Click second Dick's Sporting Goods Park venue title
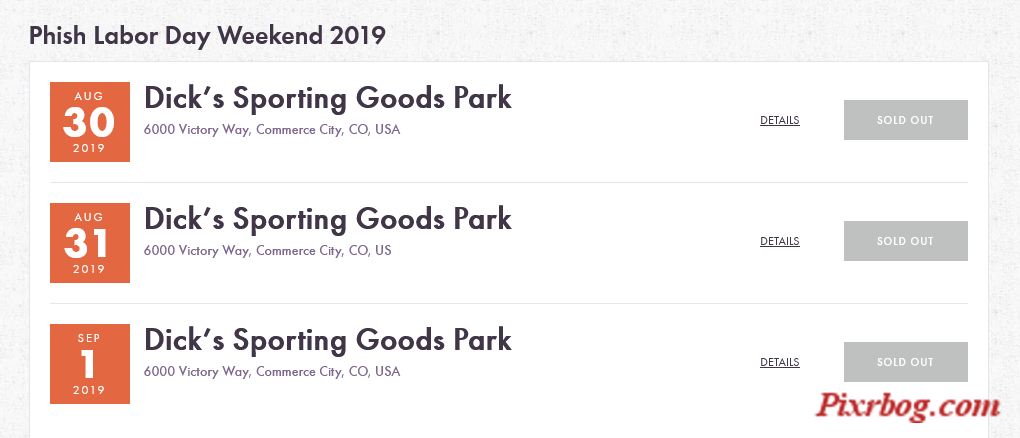This screenshot has height=438, width=1020. [328, 219]
